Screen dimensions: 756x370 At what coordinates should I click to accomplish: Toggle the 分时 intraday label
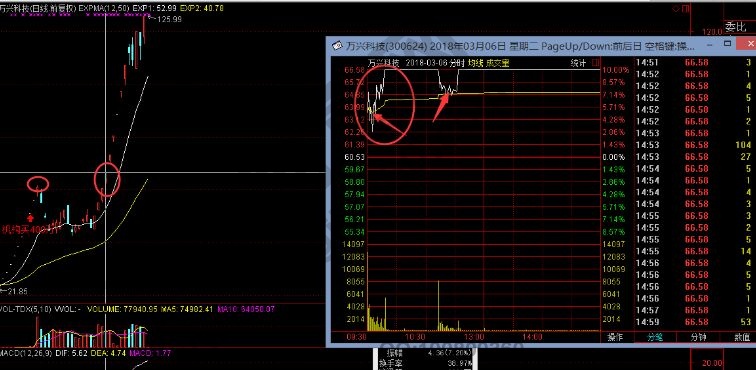pos(456,63)
